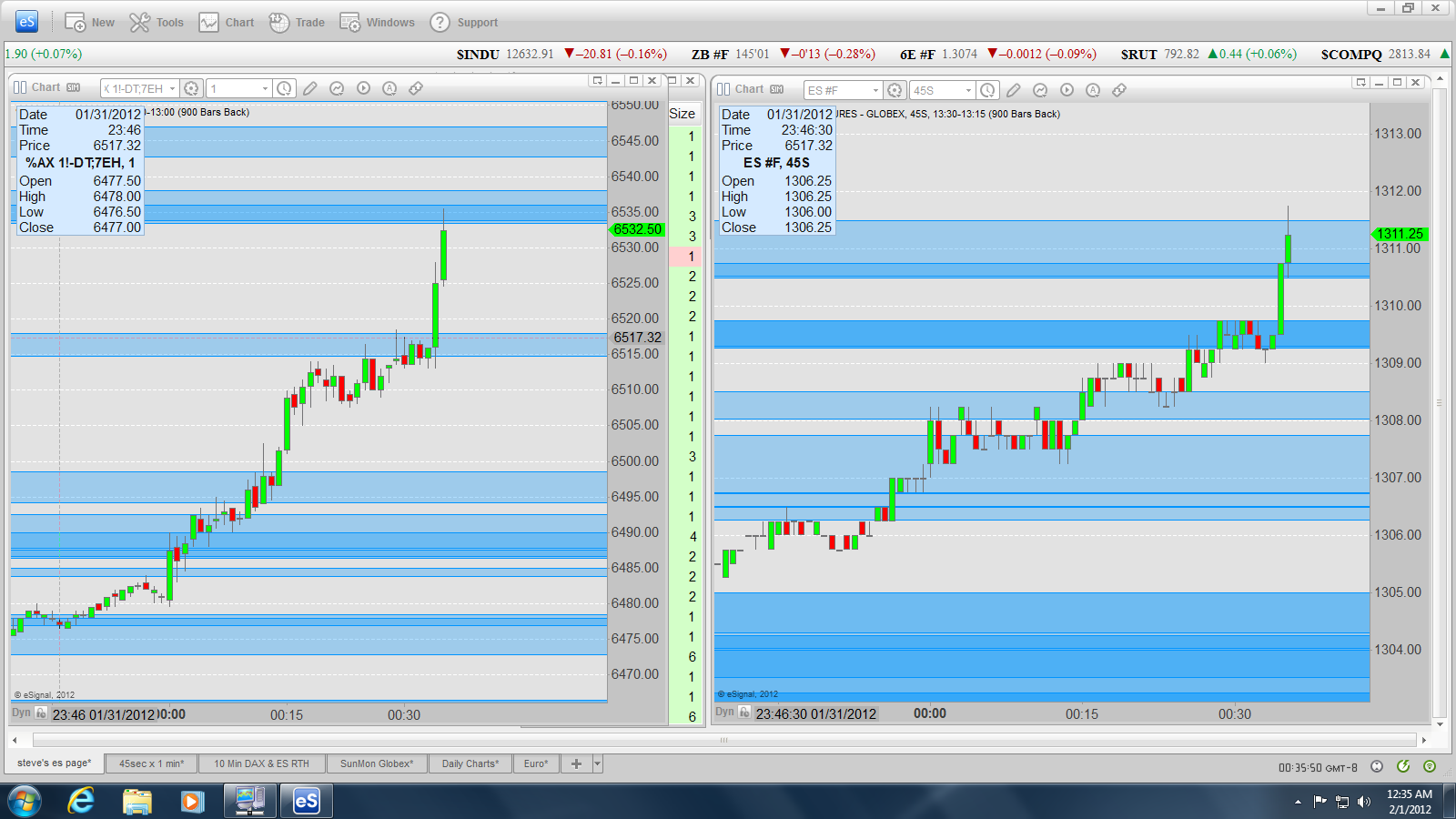Toggle Dyn scaling in DAX chart time axis
The height and width of the screenshot is (819, 1456).
pos(21,713)
